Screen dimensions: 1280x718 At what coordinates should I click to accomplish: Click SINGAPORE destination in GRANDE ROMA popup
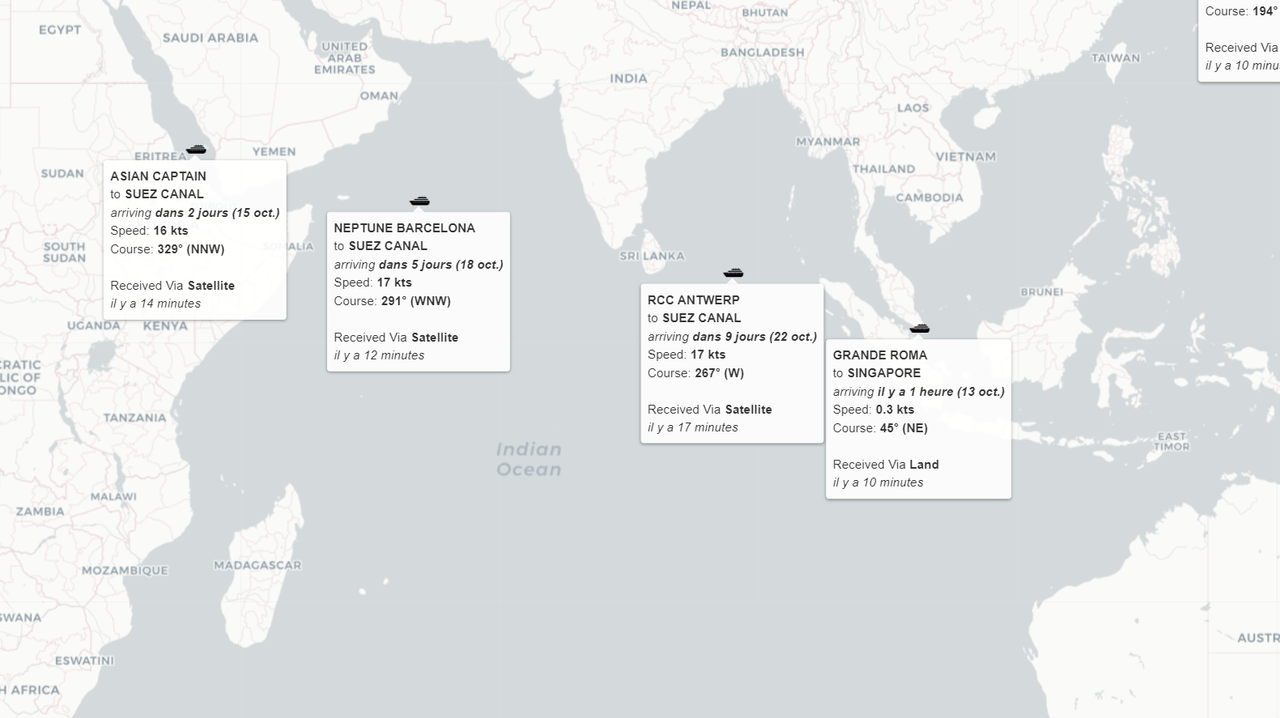(x=884, y=373)
